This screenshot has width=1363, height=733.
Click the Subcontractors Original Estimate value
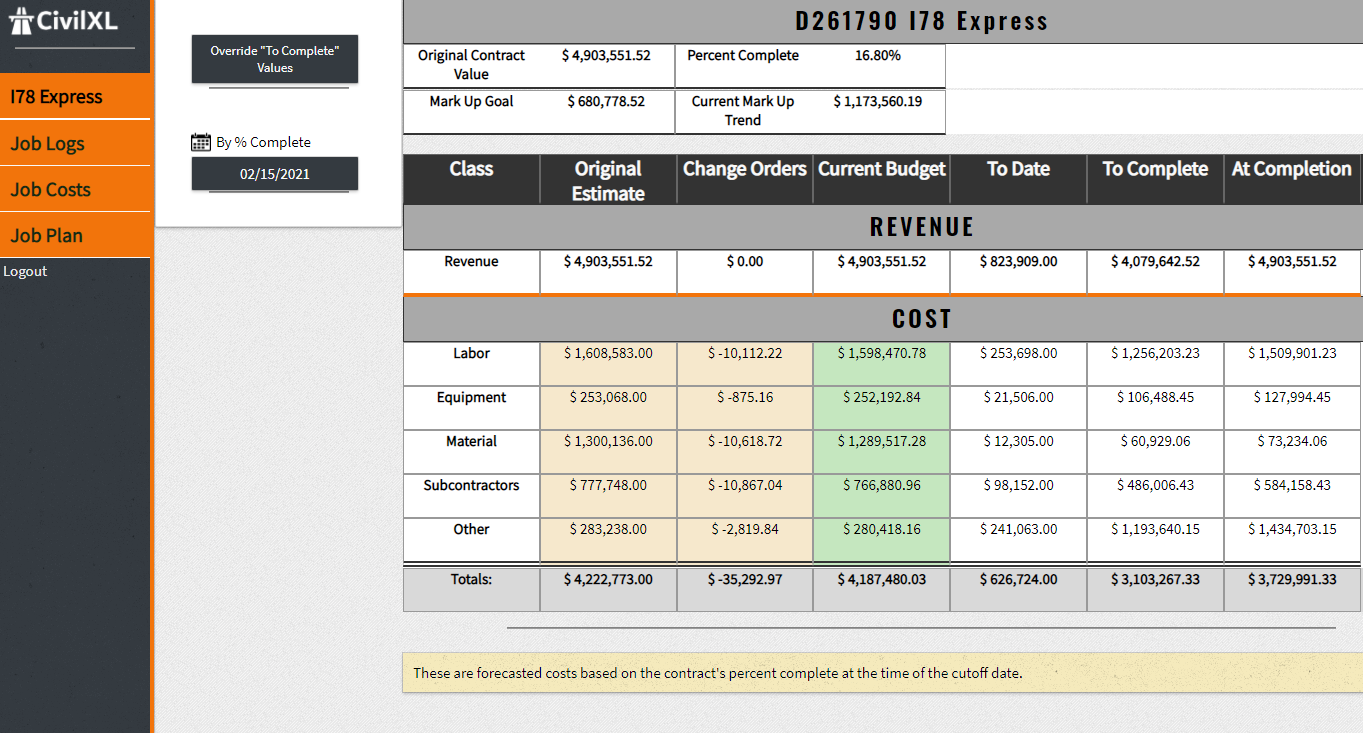(608, 485)
